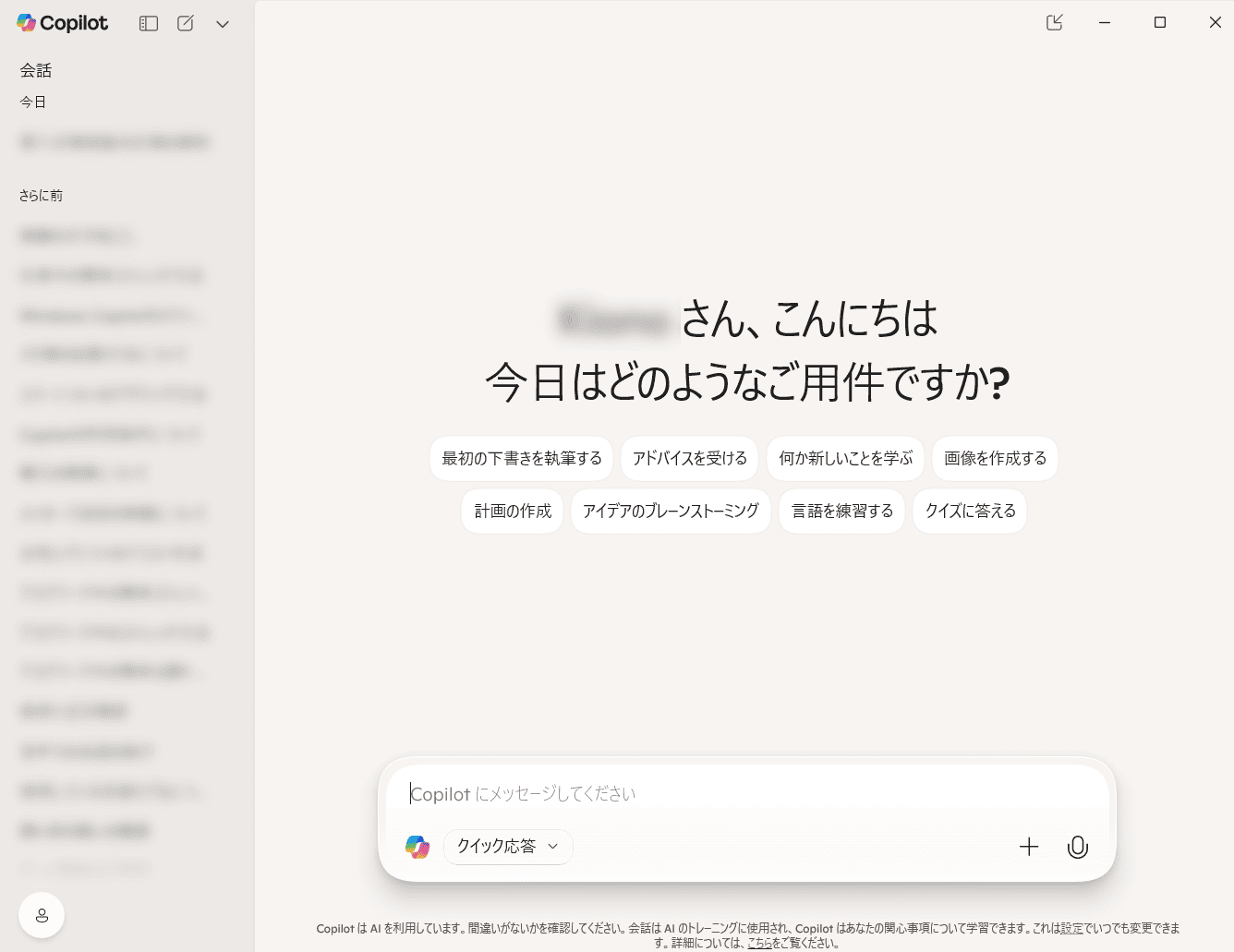The image size is (1234, 952).
Task: Select アドバイスを受ける suggestion
Action: (690, 459)
